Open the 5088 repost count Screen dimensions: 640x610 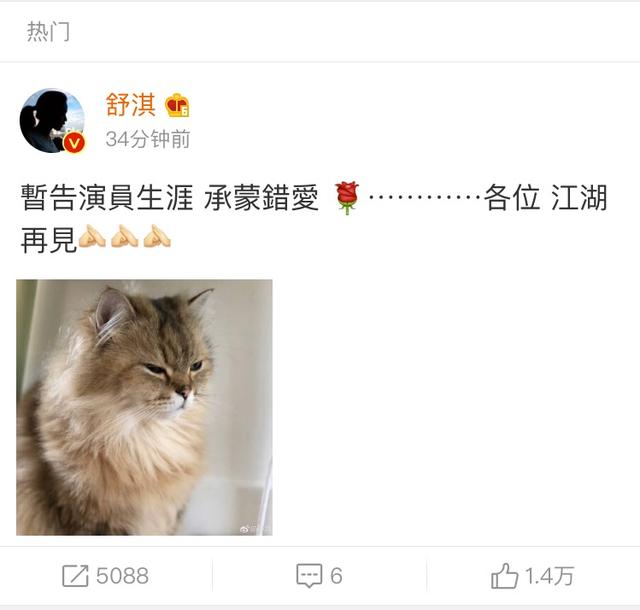(x=122, y=576)
